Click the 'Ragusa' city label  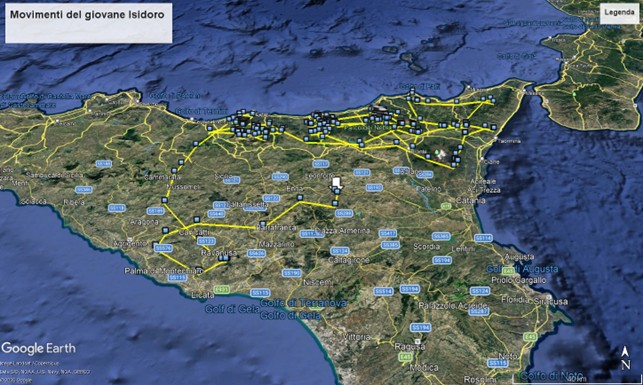(410, 347)
